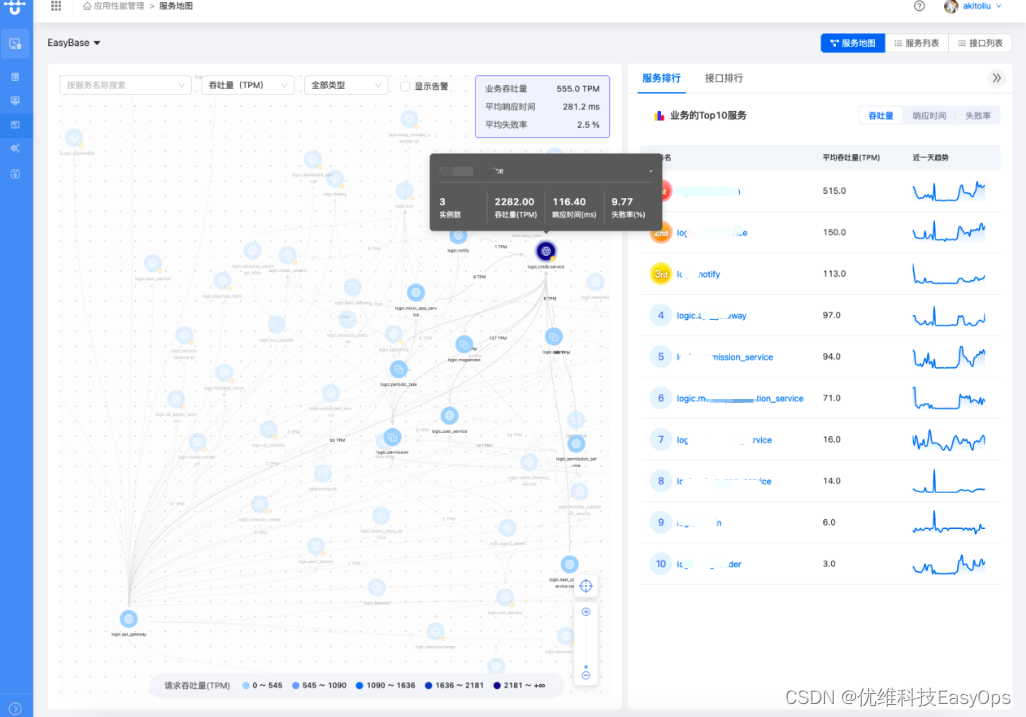1026x717 pixels.
Task: Open the 10th ranked service link
Action: coord(709,564)
